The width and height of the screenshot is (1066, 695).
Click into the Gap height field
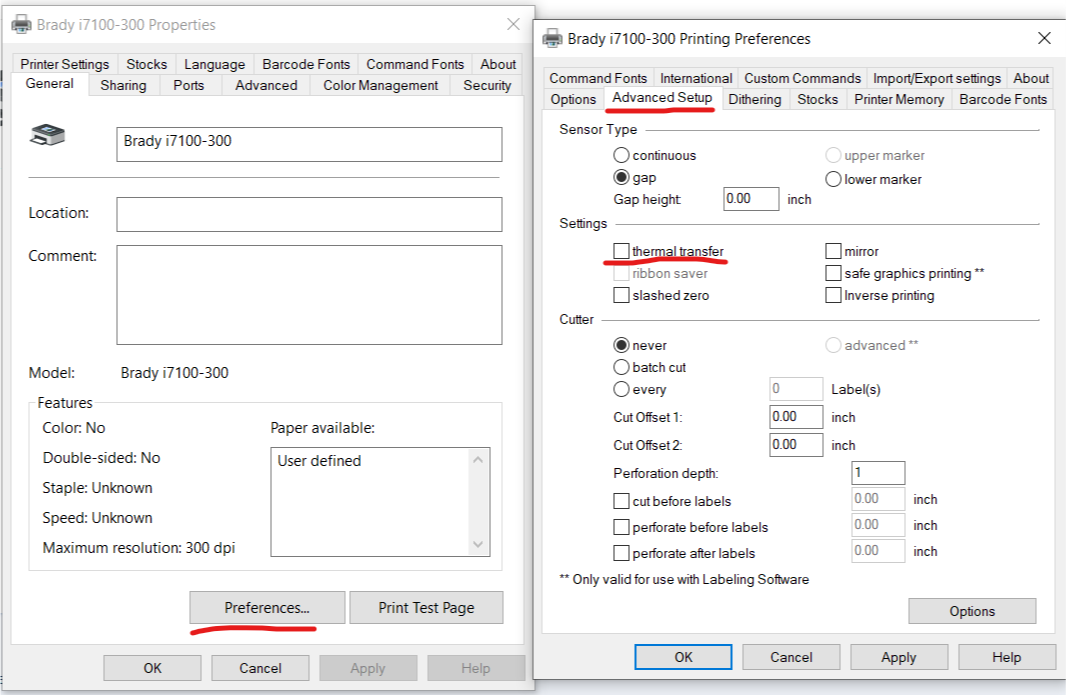[x=751, y=199]
